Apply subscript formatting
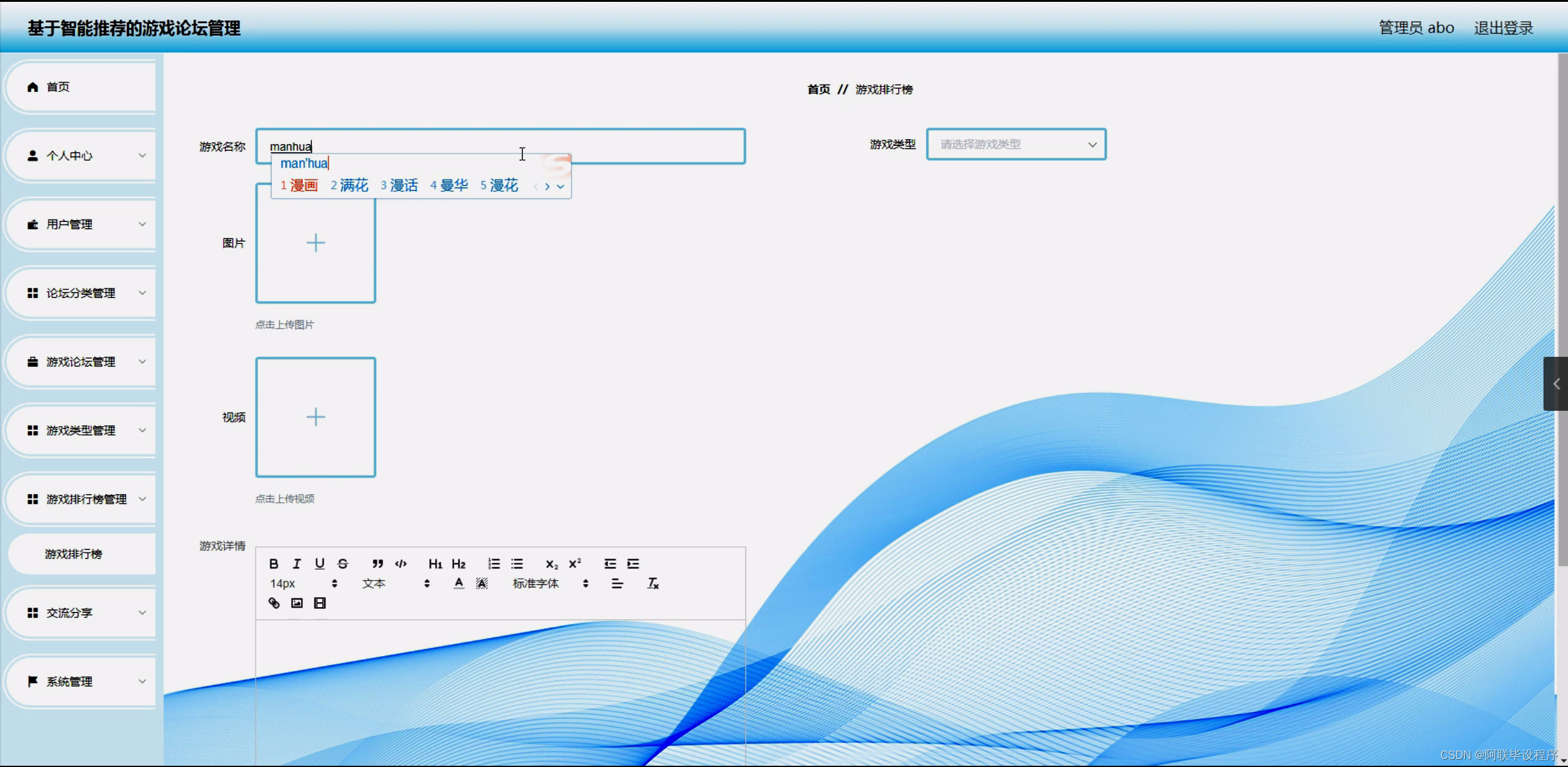 coord(552,563)
